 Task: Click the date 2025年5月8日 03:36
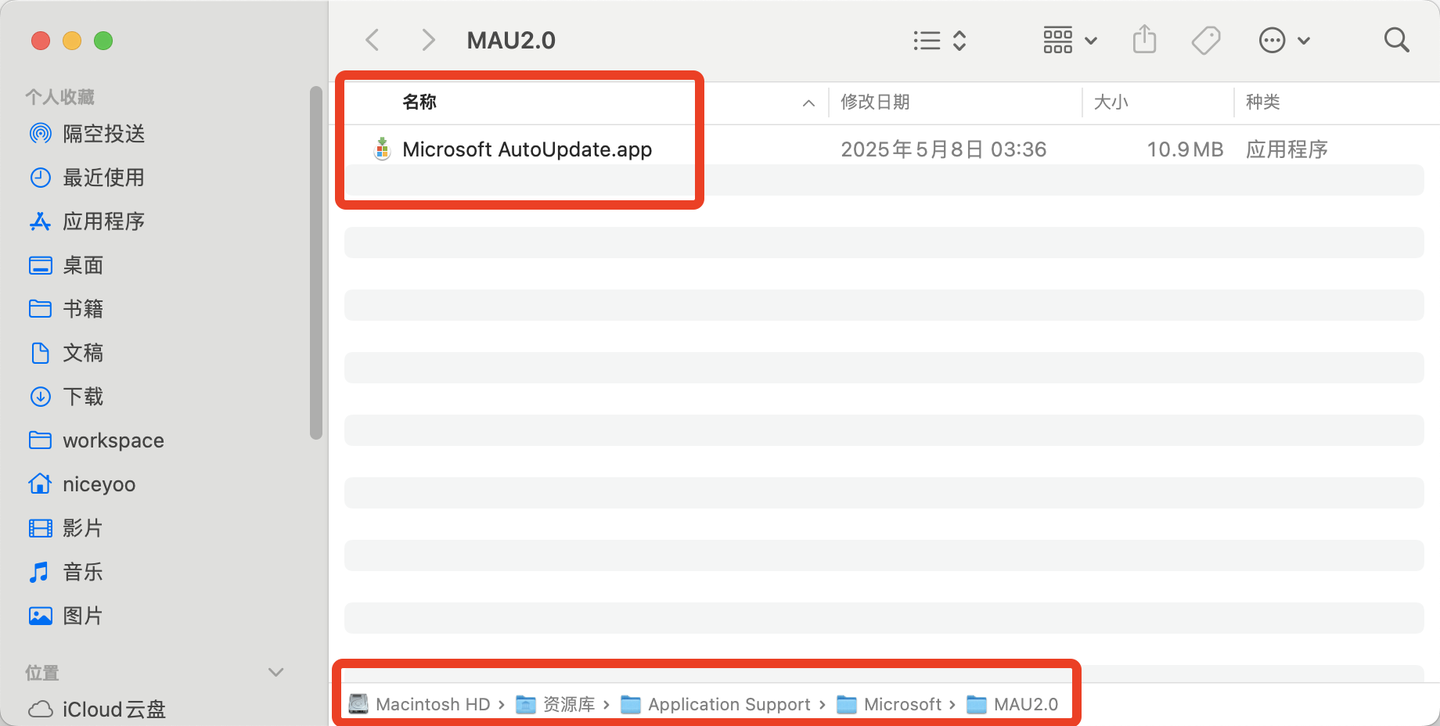coord(943,150)
